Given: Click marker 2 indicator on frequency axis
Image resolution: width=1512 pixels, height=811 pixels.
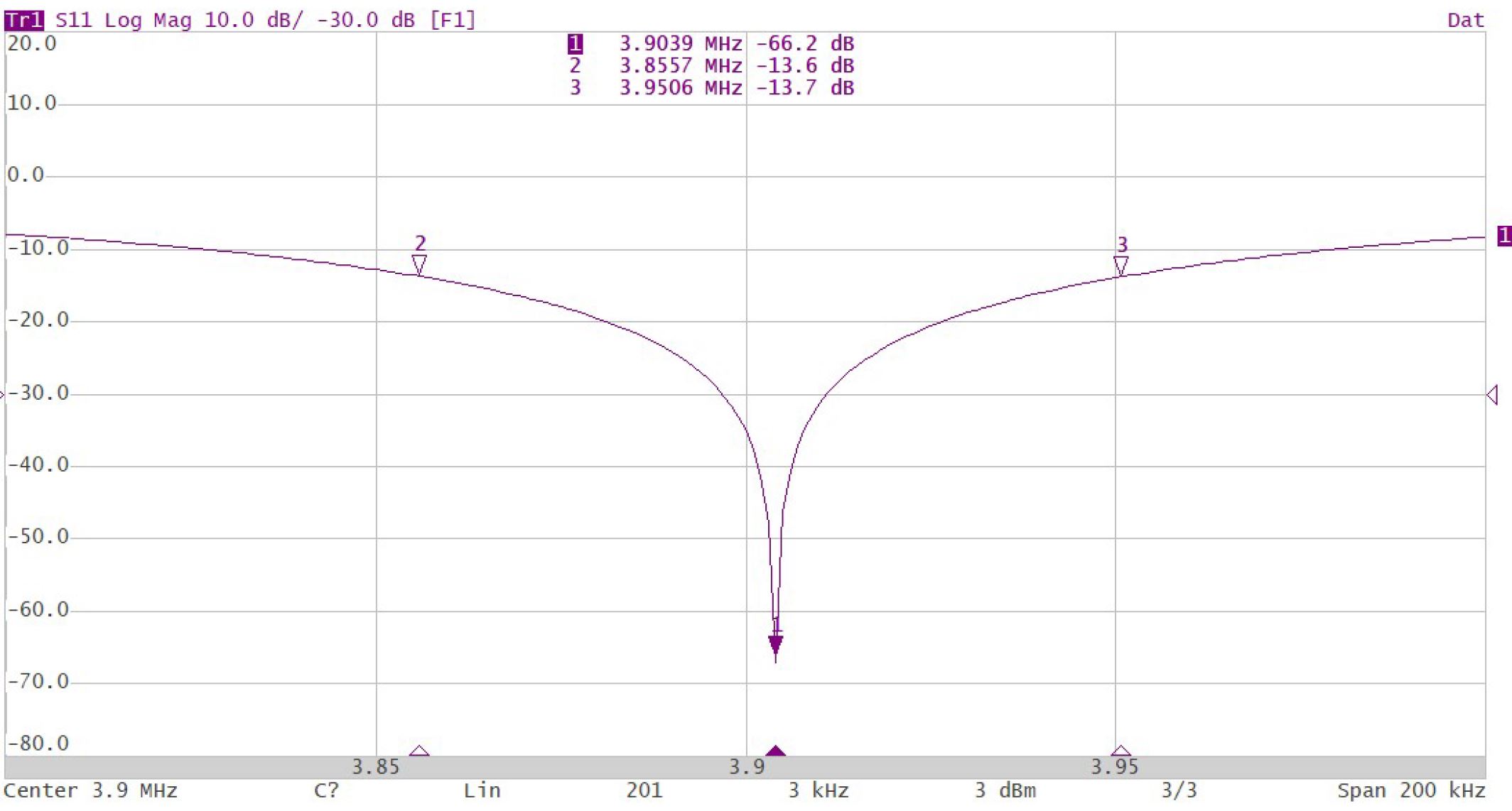Looking at the screenshot, I should 419,751.
